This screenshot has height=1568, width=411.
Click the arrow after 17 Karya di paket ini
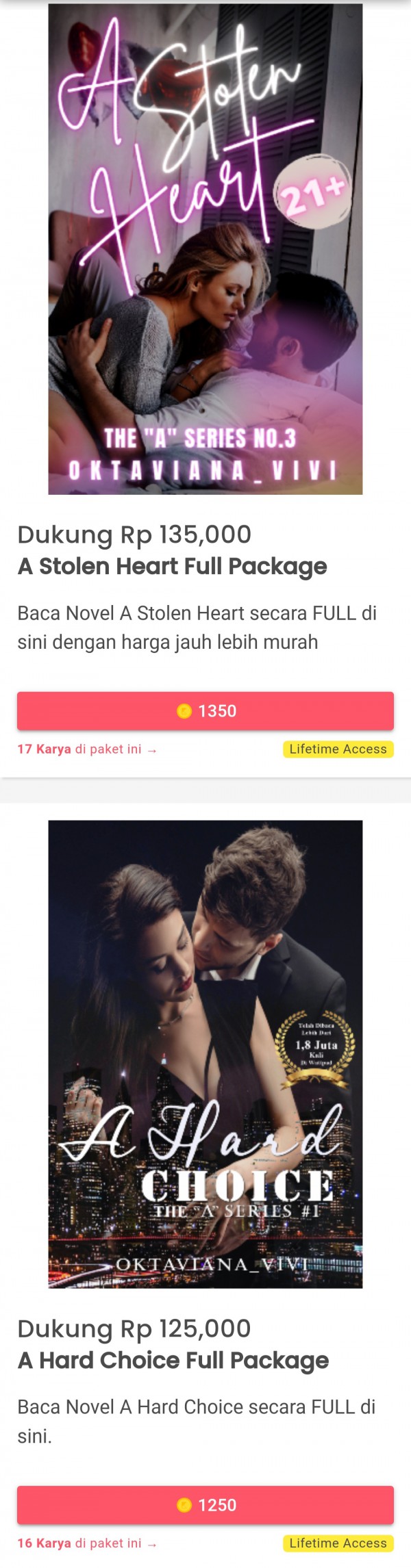point(152,750)
